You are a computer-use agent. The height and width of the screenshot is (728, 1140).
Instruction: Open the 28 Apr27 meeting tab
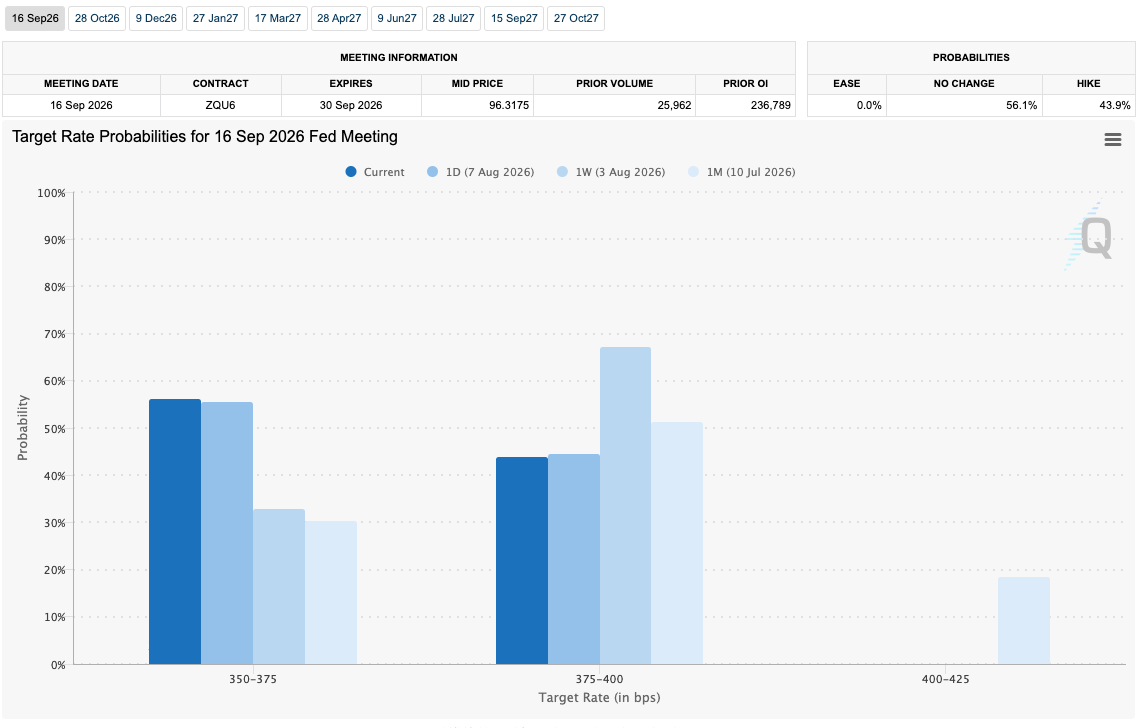[x=339, y=18]
